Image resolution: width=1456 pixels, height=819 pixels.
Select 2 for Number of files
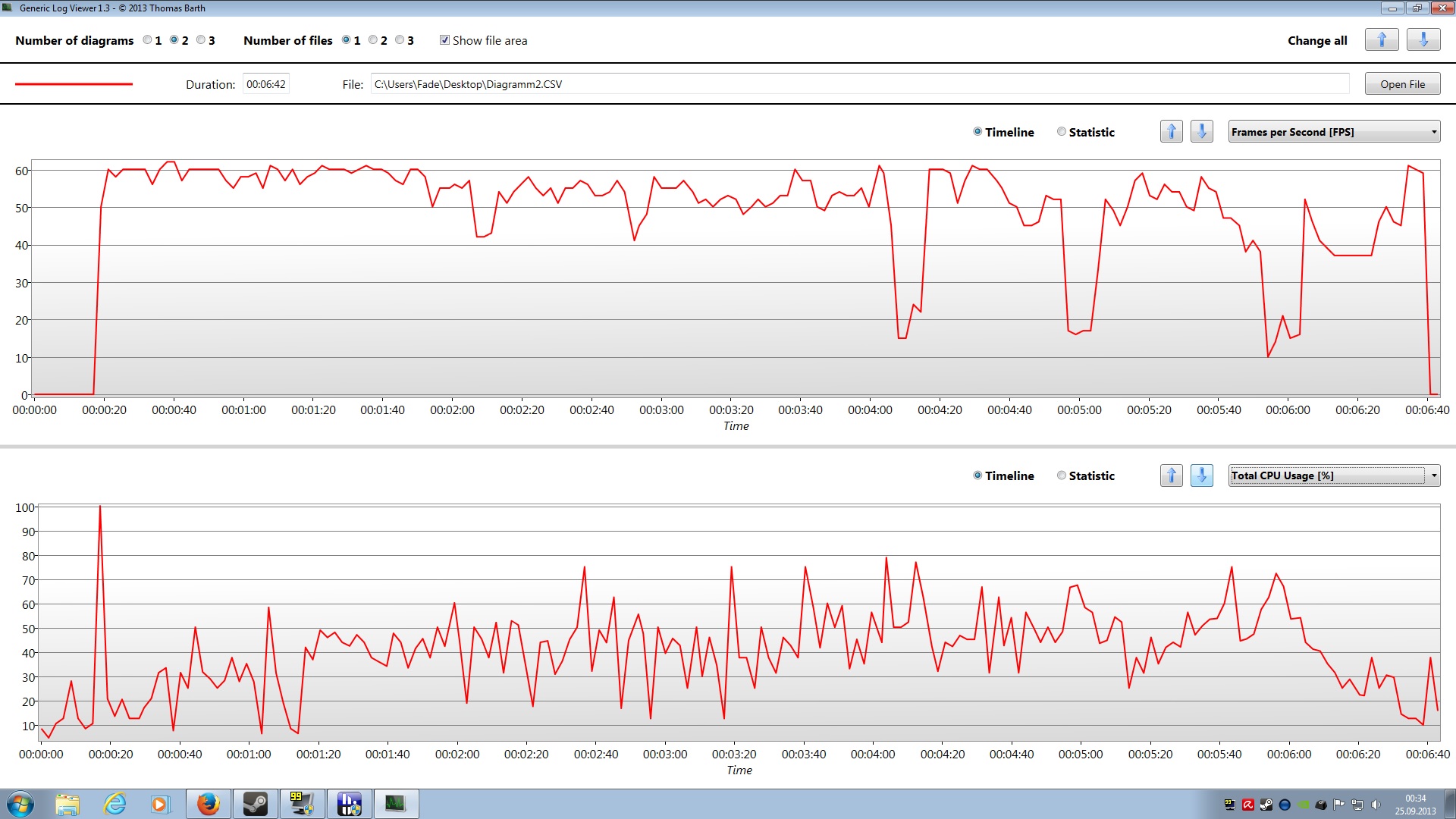[x=373, y=40]
